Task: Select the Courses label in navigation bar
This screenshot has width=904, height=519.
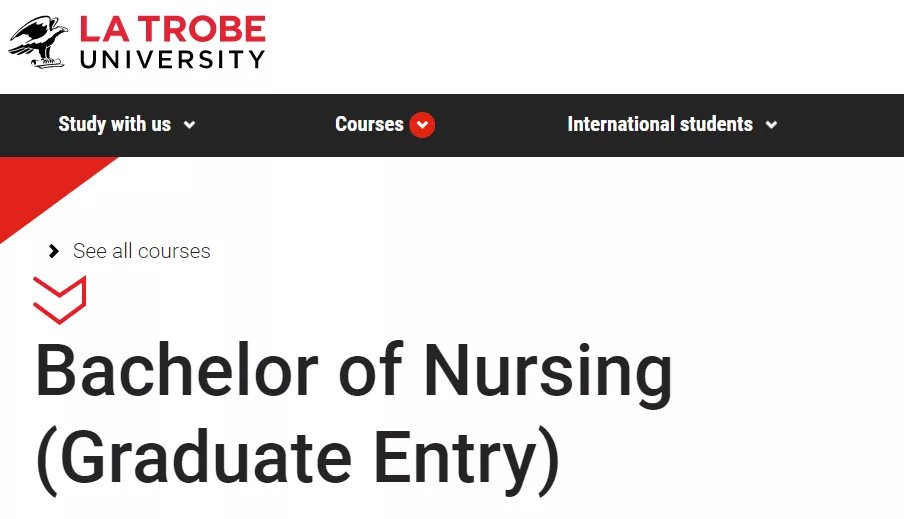Action: pos(369,124)
